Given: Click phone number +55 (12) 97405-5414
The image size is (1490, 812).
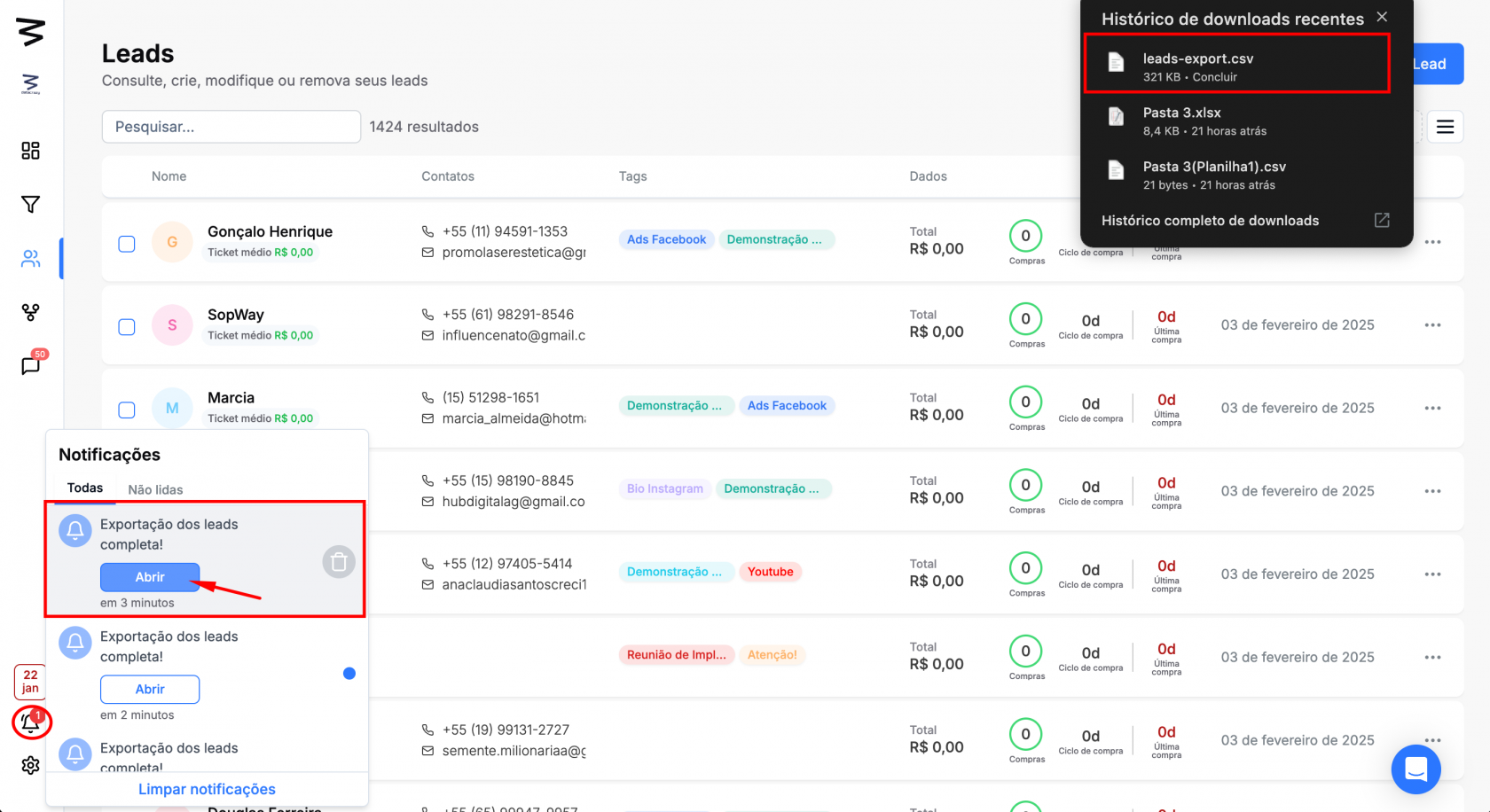Looking at the screenshot, I should click(x=507, y=564).
